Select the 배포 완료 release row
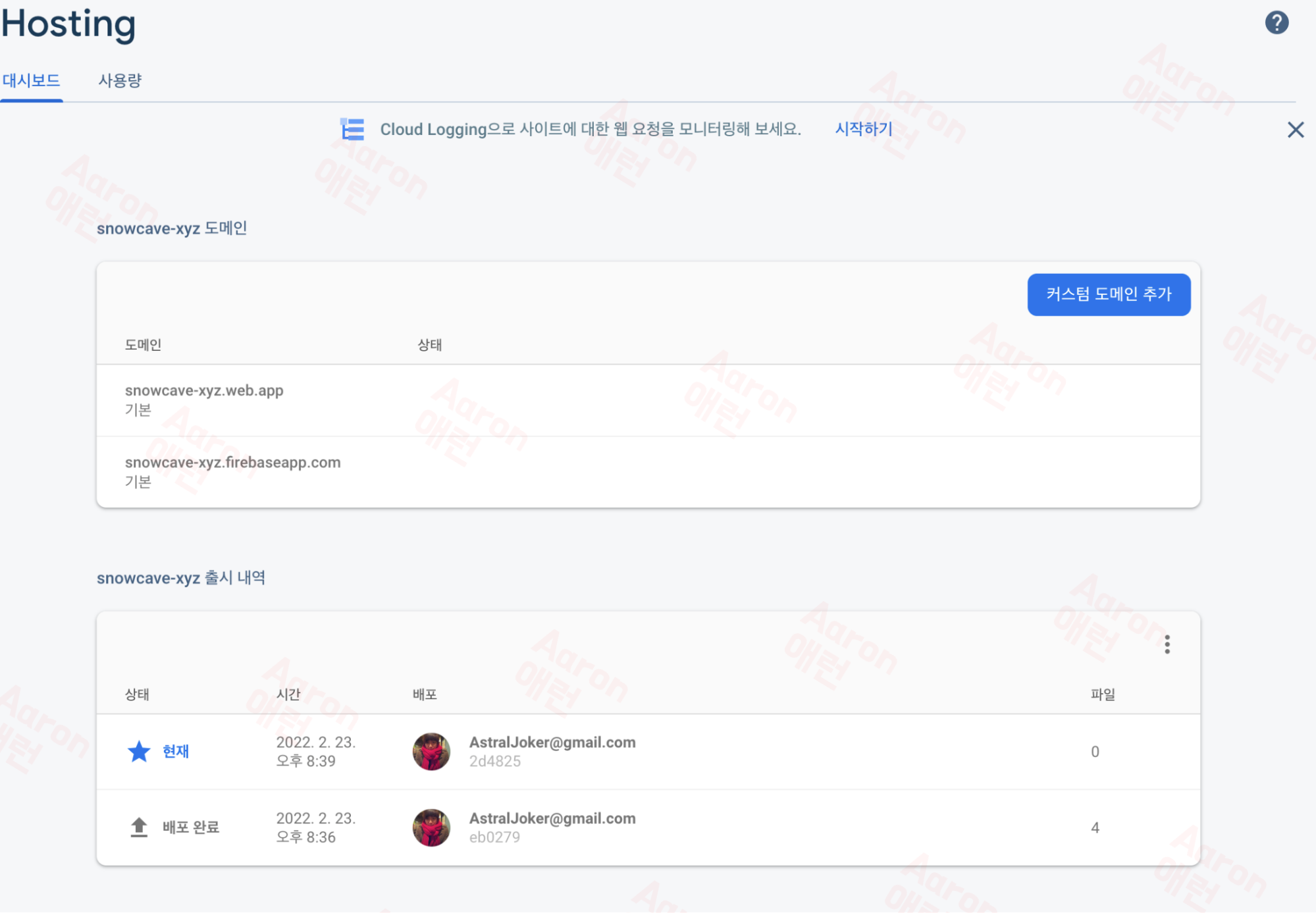 191,827
